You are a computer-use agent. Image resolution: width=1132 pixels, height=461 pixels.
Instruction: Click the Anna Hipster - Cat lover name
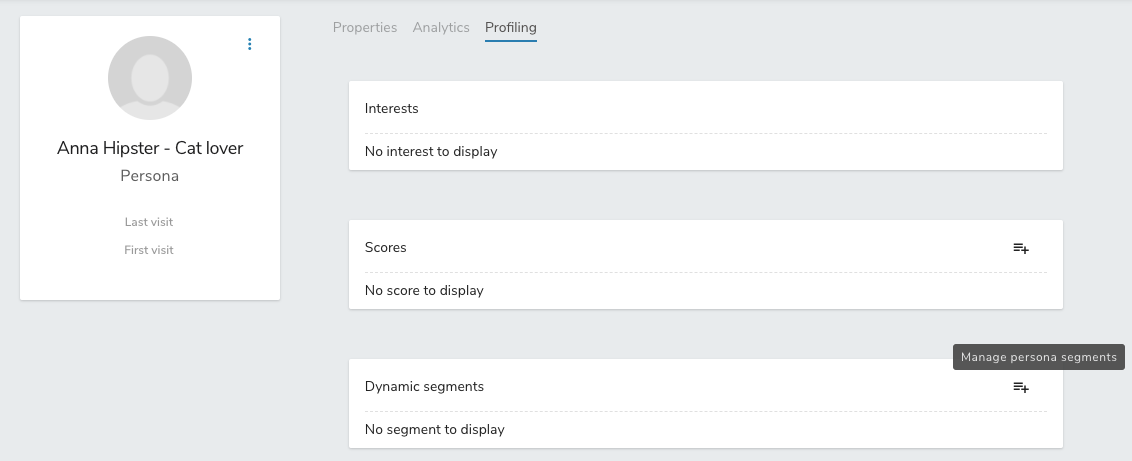coord(150,148)
